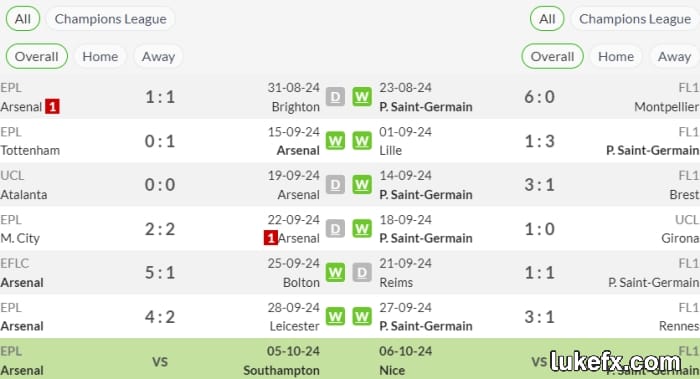Click the draw badge for Atalanta vs Arsenal
This screenshot has width=700, height=379.
[335, 184]
